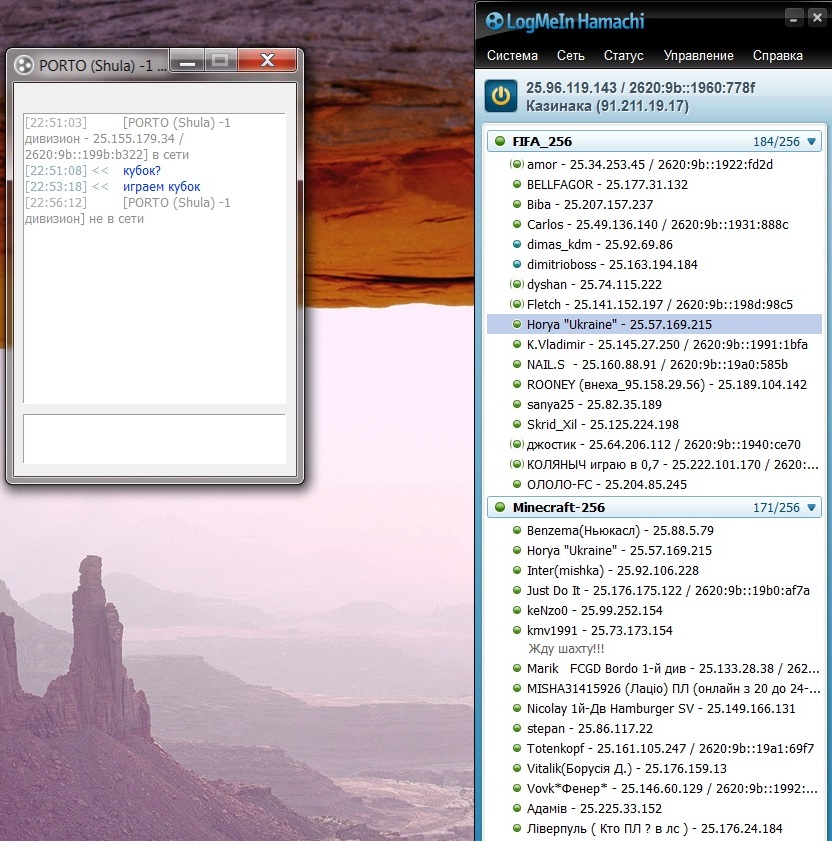Click the status dot beside ОЛОЛО-FC
The width and height of the screenshot is (832, 841).
click(517, 484)
